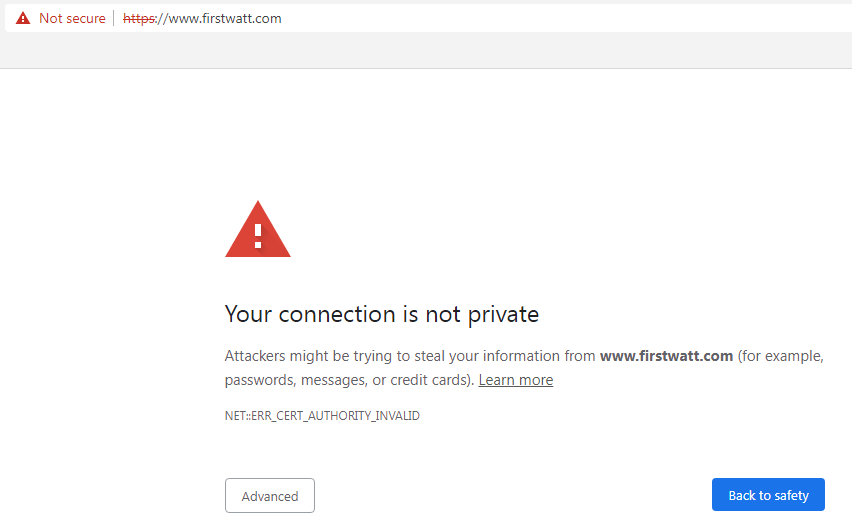Click empty address bar space right of URL
Image resolution: width=852 pixels, height=525 pixels.
click(565, 18)
